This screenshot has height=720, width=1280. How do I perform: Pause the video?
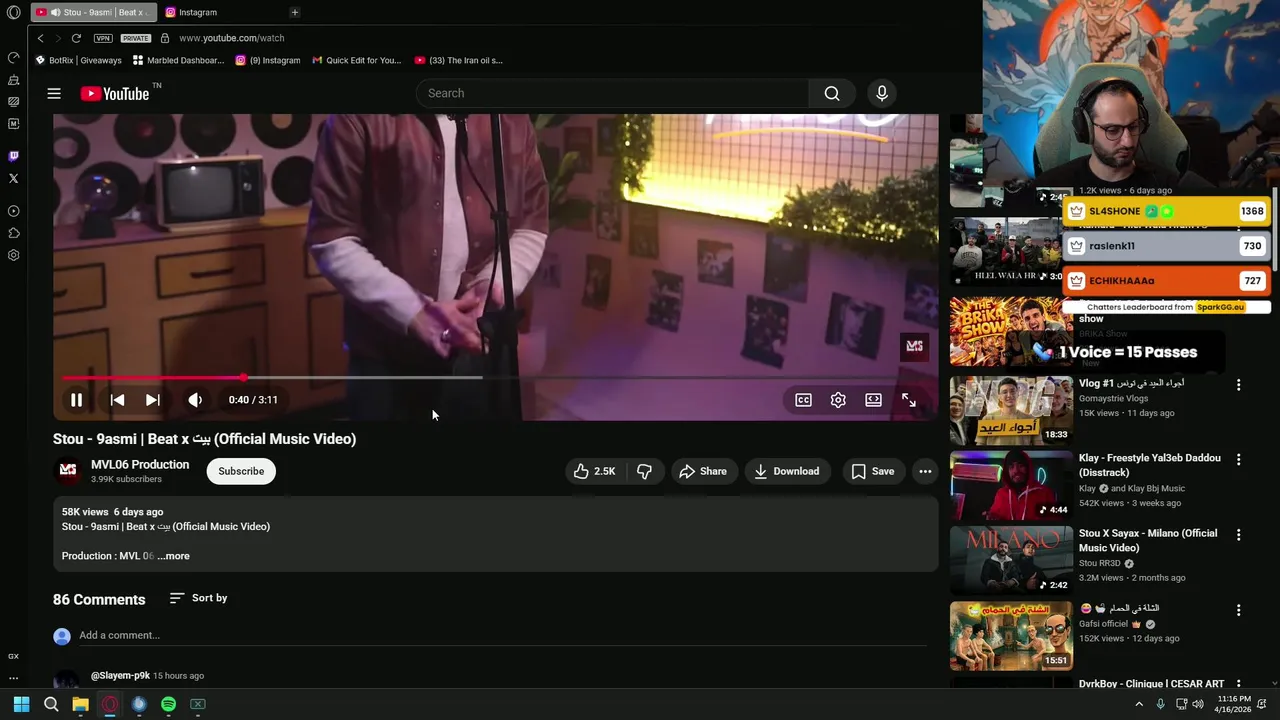tap(76, 400)
